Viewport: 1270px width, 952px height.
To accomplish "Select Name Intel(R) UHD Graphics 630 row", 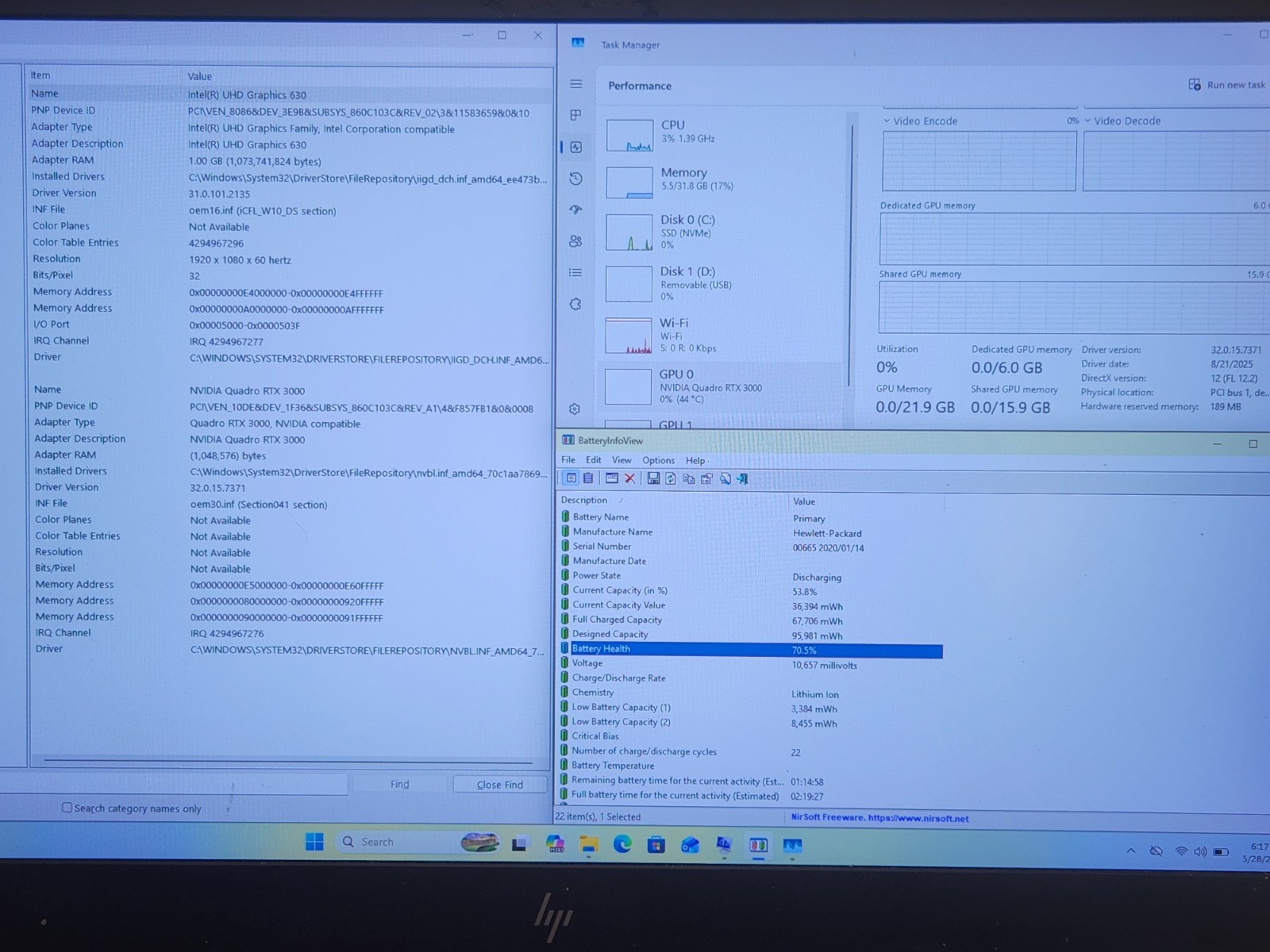I will [289, 94].
